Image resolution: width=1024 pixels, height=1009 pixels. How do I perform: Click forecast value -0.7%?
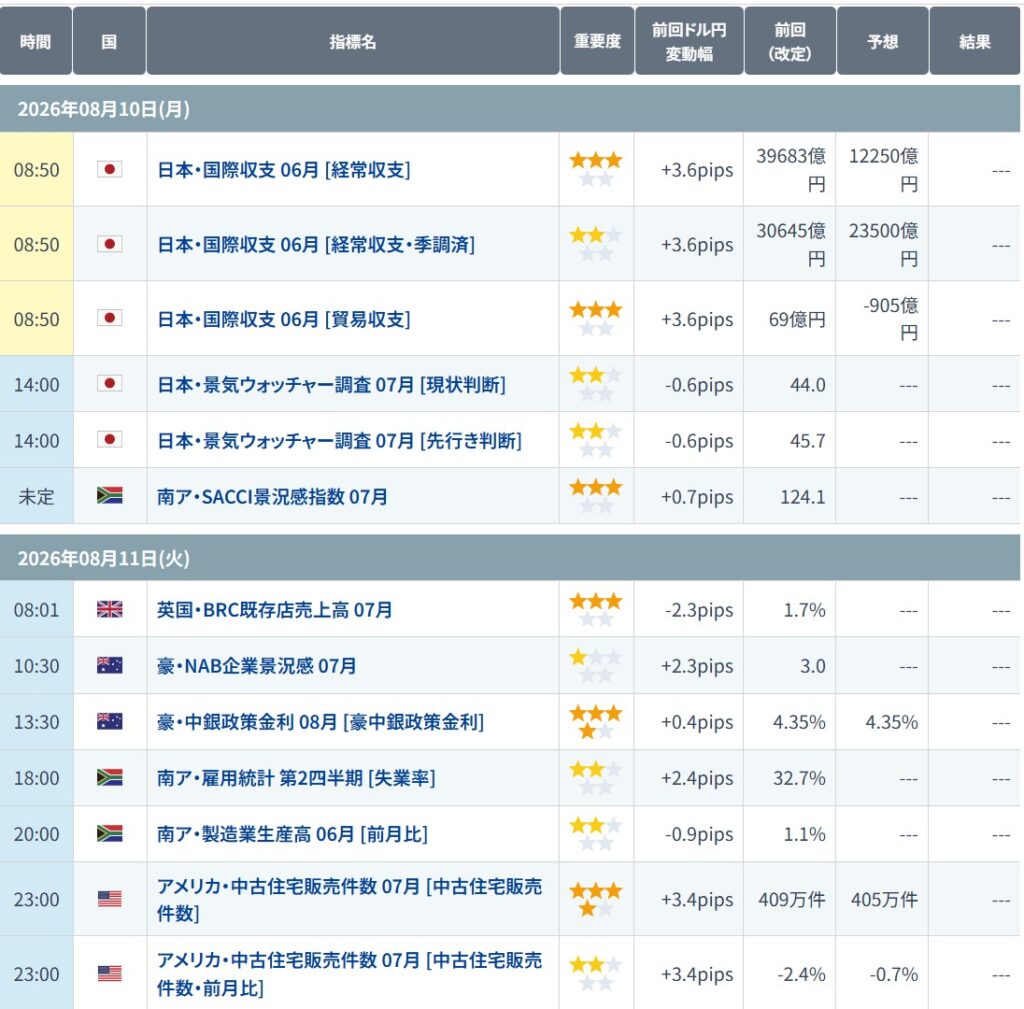[x=893, y=974]
